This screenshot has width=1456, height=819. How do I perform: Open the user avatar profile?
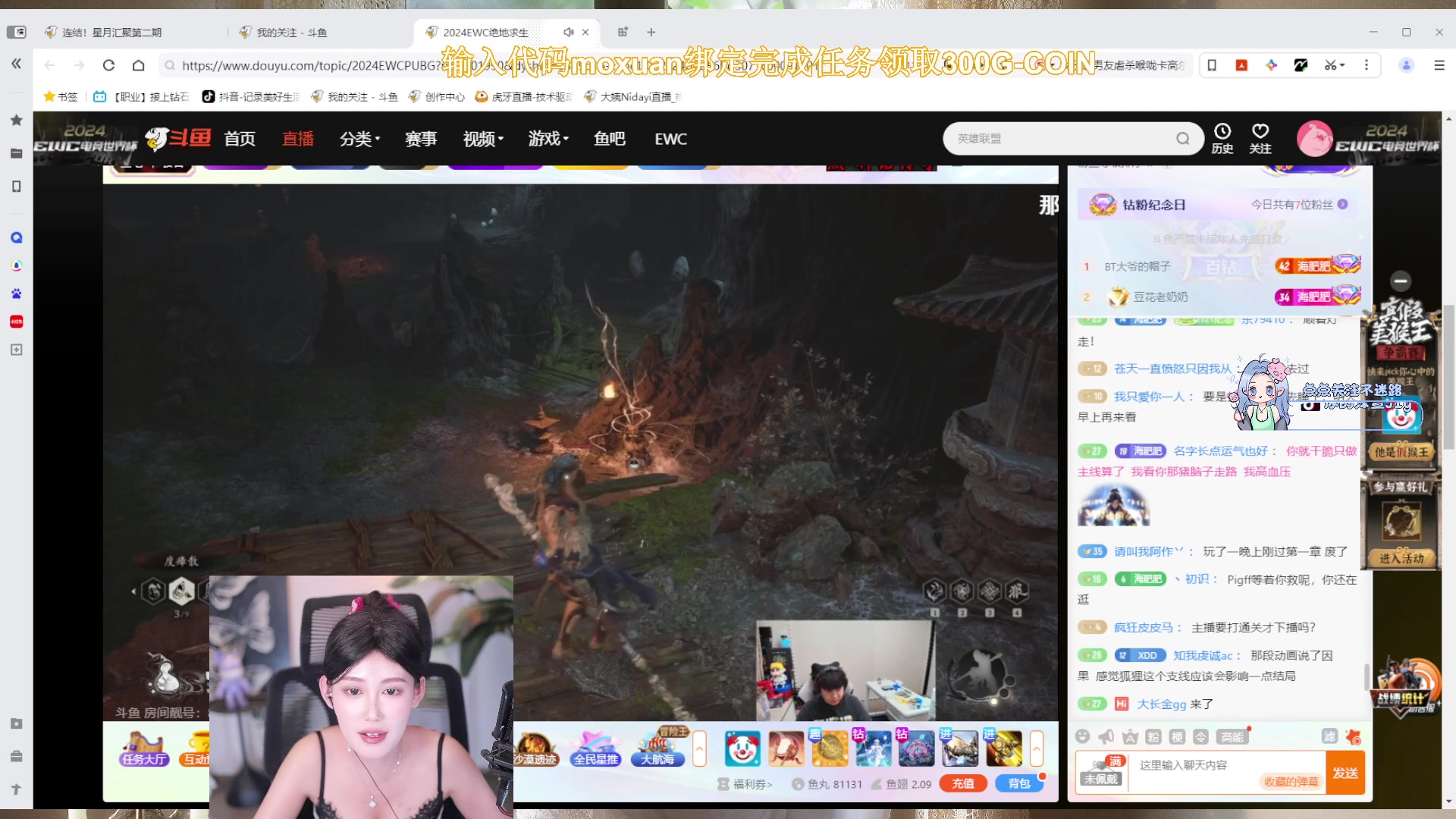(1314, 139)
